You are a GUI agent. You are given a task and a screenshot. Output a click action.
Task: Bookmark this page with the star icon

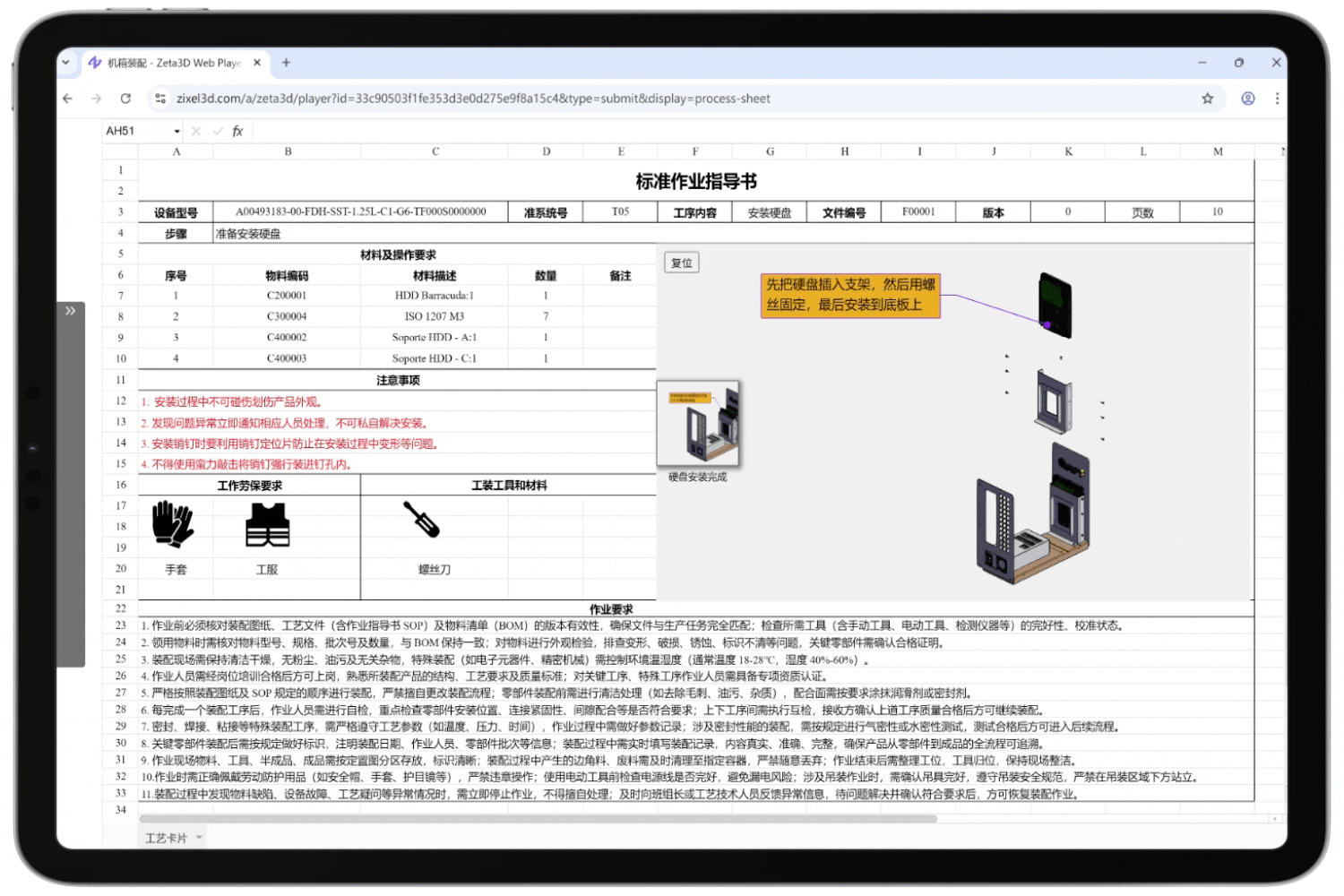coord(1207,99)
